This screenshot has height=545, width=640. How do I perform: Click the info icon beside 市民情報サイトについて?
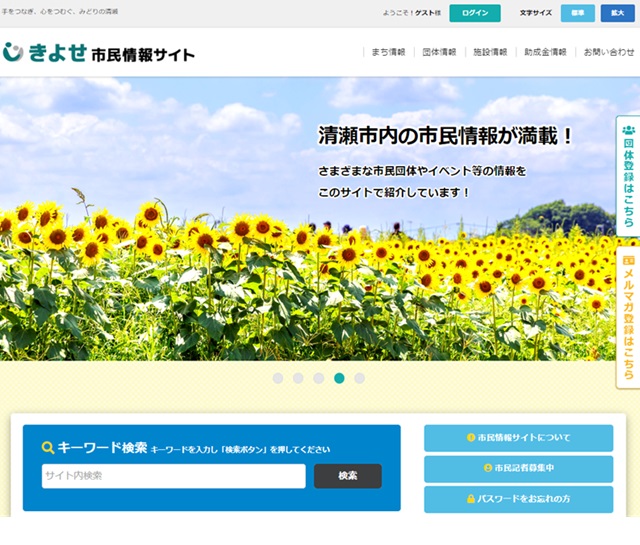click(471, 438)
